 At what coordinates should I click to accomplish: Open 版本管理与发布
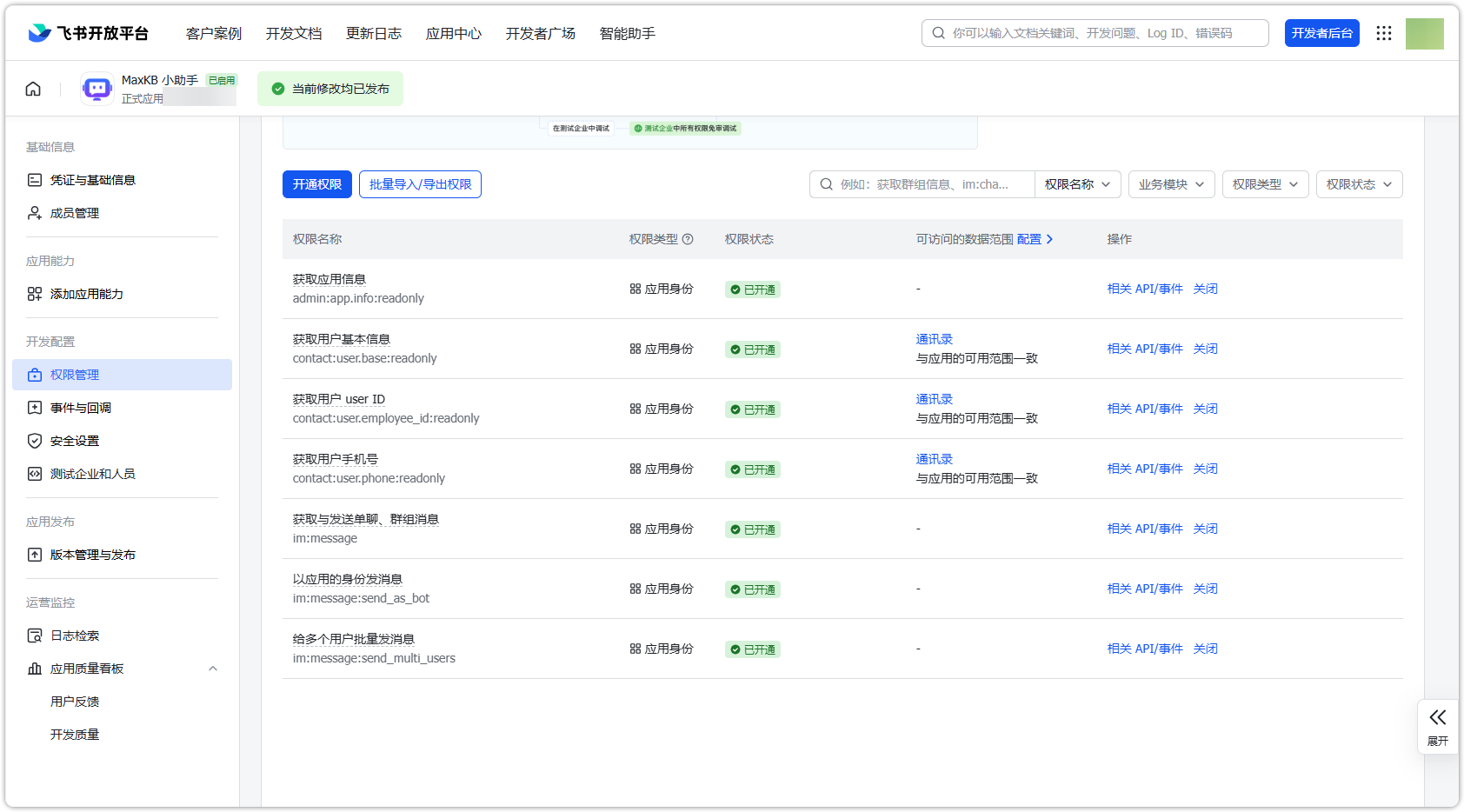point(92,554)
